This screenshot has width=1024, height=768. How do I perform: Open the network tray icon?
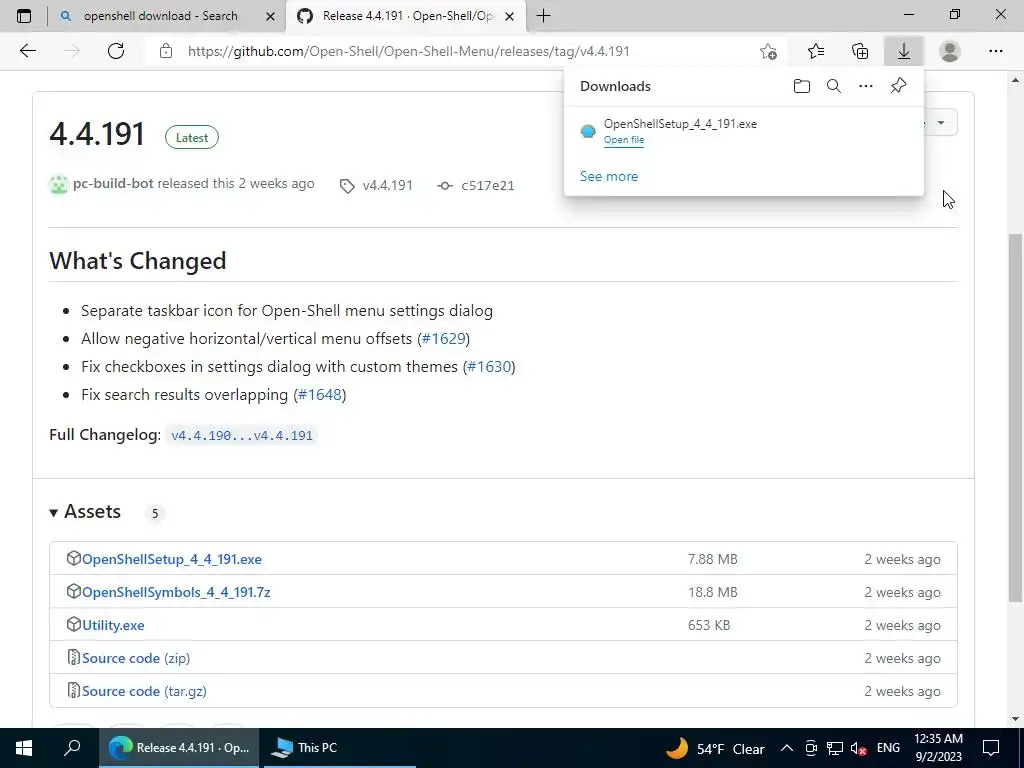pos(835,748)
